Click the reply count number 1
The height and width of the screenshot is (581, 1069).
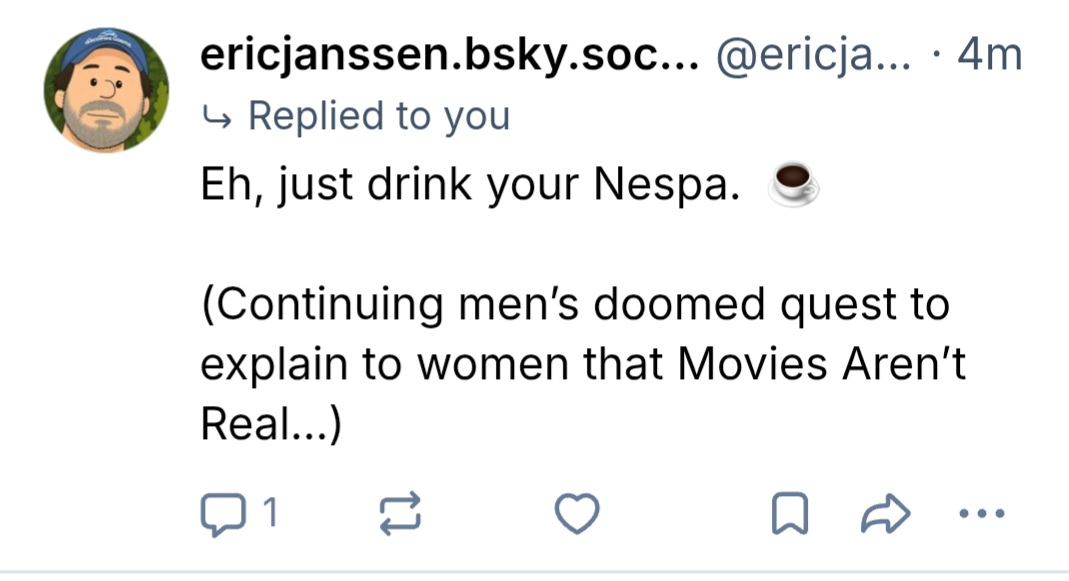tap(267, 514)
